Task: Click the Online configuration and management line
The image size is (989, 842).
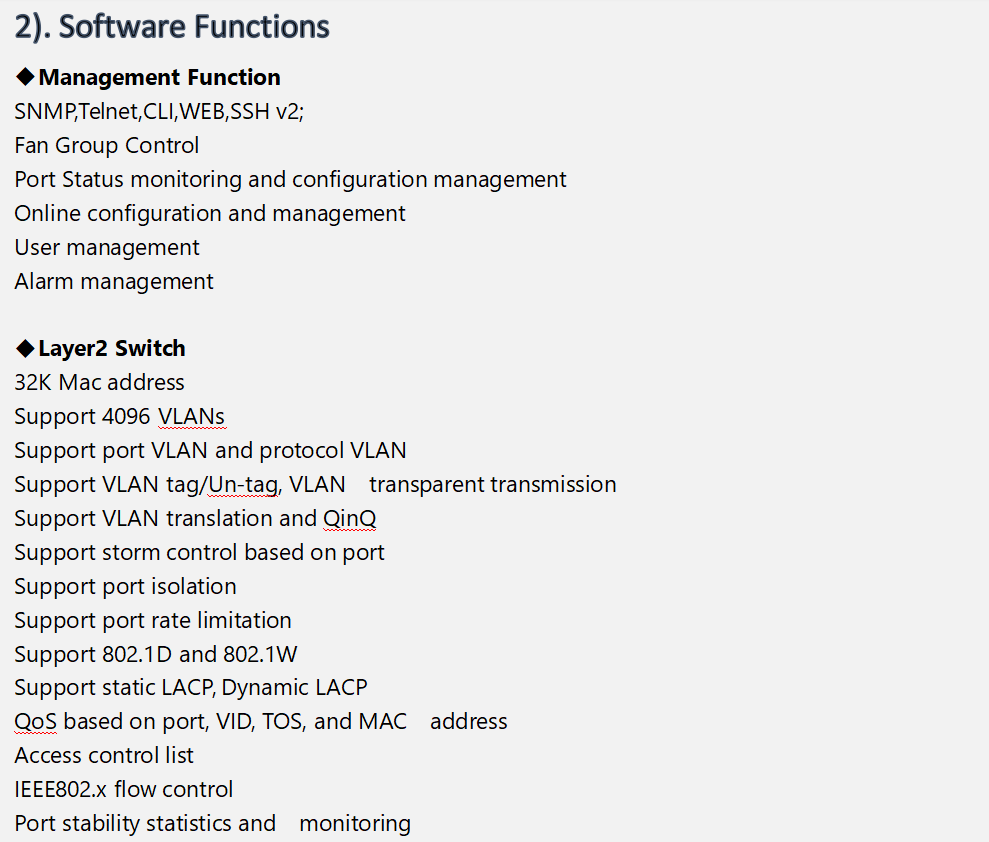Action: pos(210,214)
